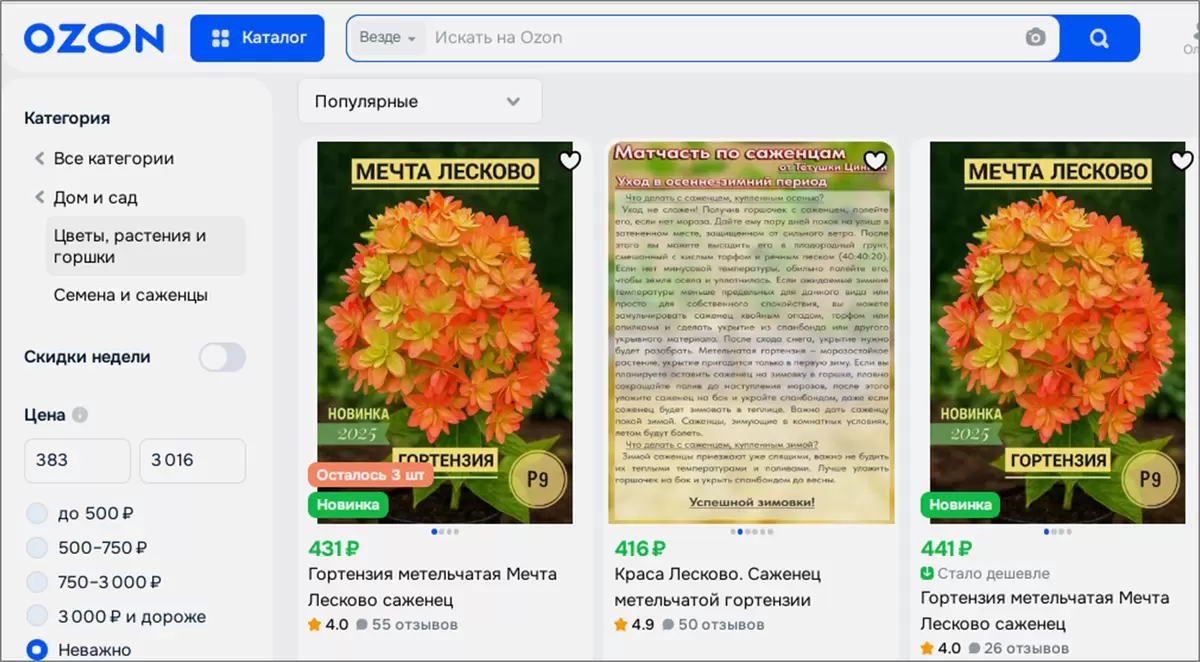Expand the Везде search scope dropdown

coord(388,38)
